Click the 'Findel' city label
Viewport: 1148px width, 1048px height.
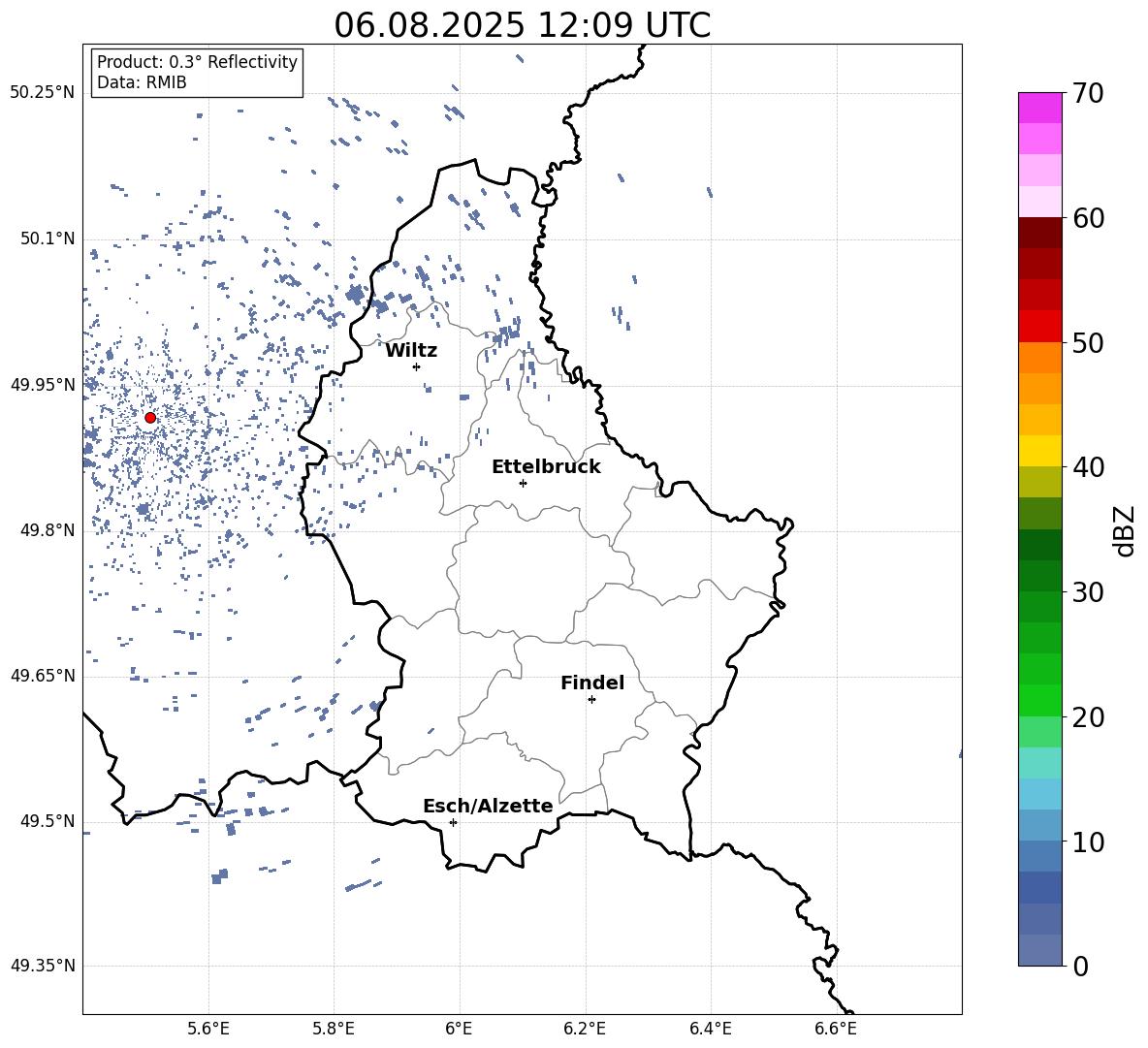click(x=592, y=683)
